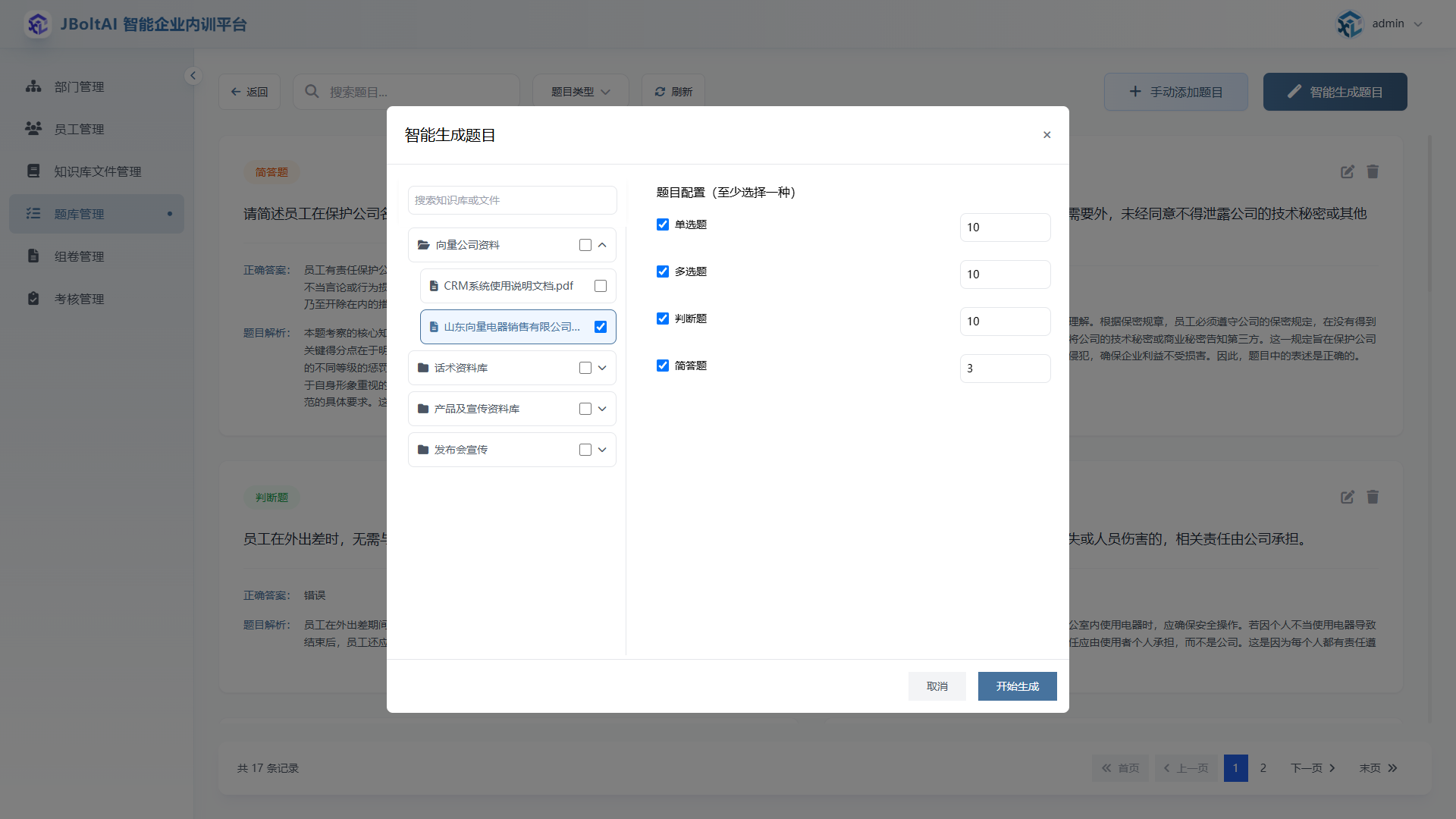Image resolution: width=1456 pixels, height=819 pixels.
Task: Click the trash icon on the 判断题 card
Action: click(x=1373, y=497)
